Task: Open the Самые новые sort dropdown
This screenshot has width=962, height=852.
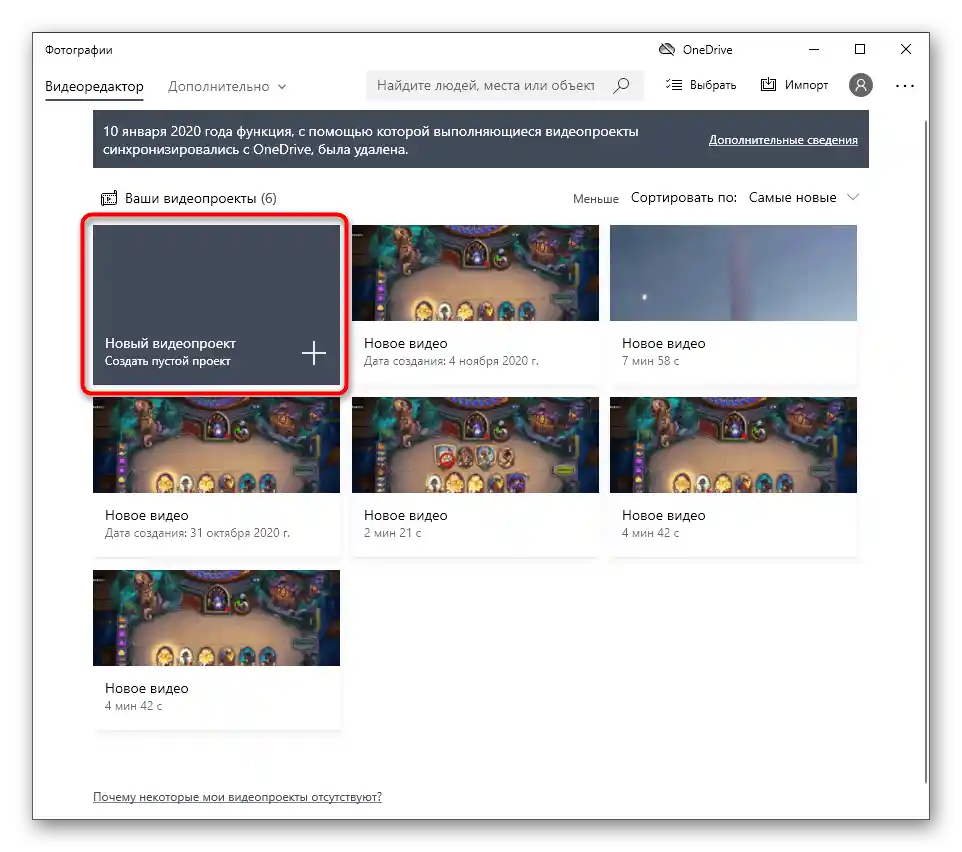Action: click(x=803, y=198)
